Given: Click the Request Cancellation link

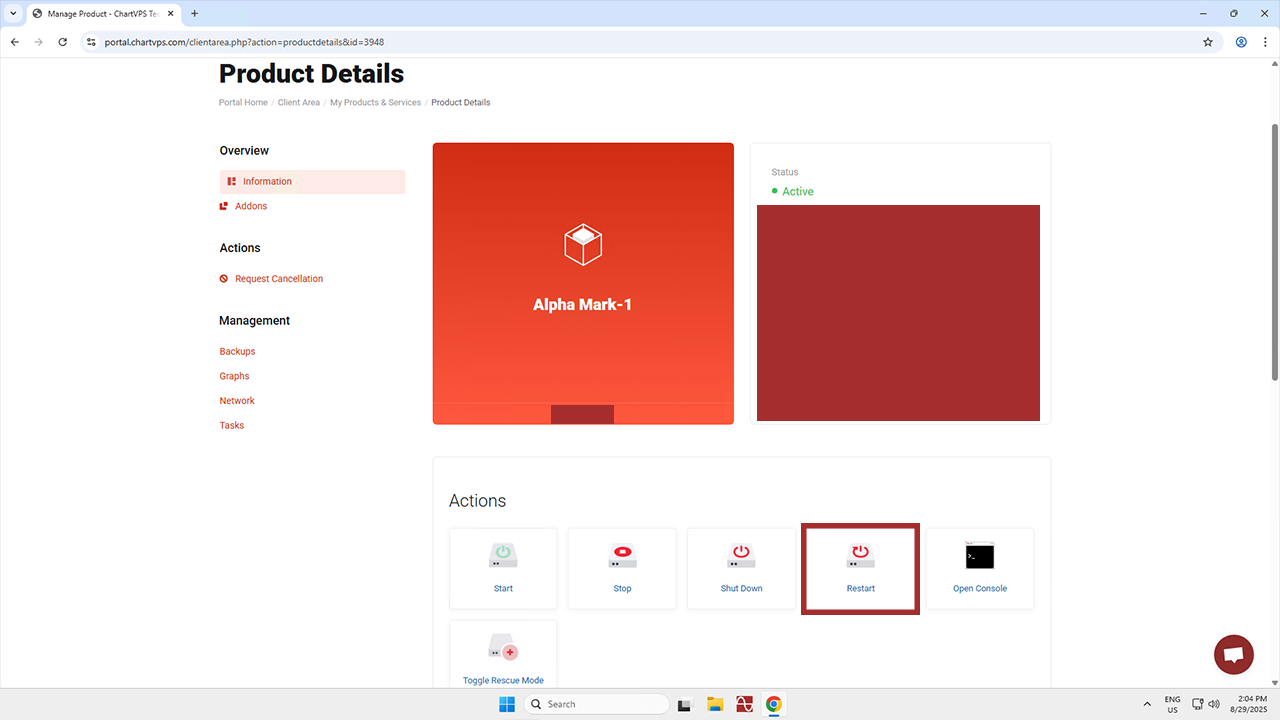Looking at the screenshot, I should 279,279.
